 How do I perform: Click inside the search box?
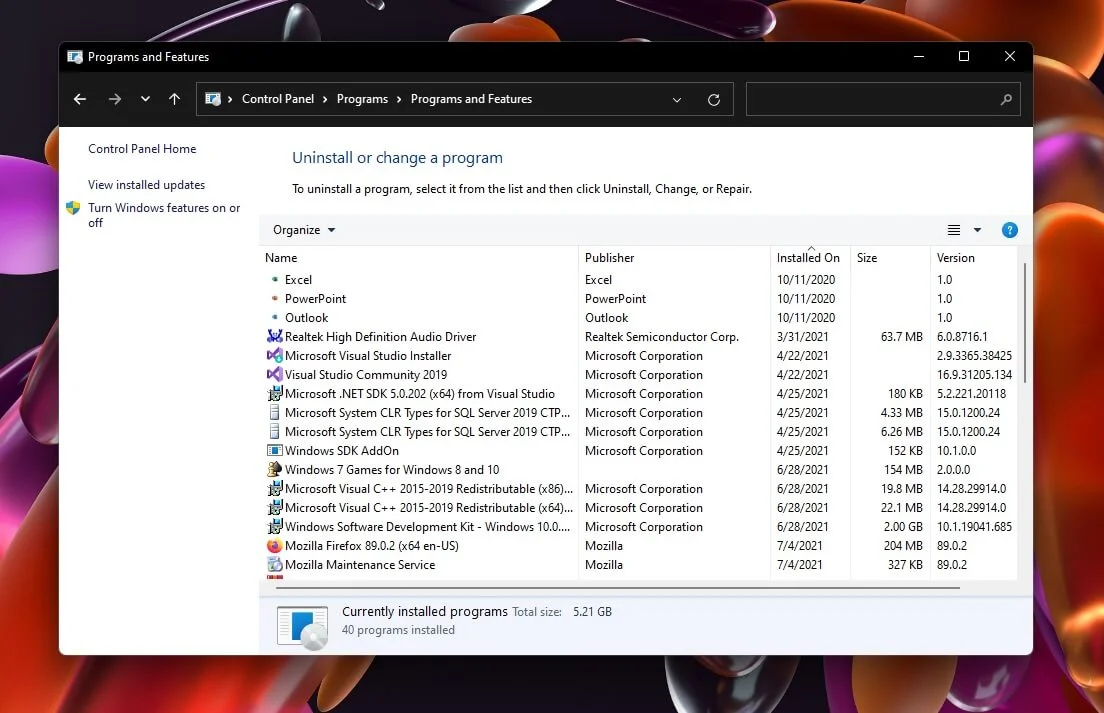[x=880, y=99]
